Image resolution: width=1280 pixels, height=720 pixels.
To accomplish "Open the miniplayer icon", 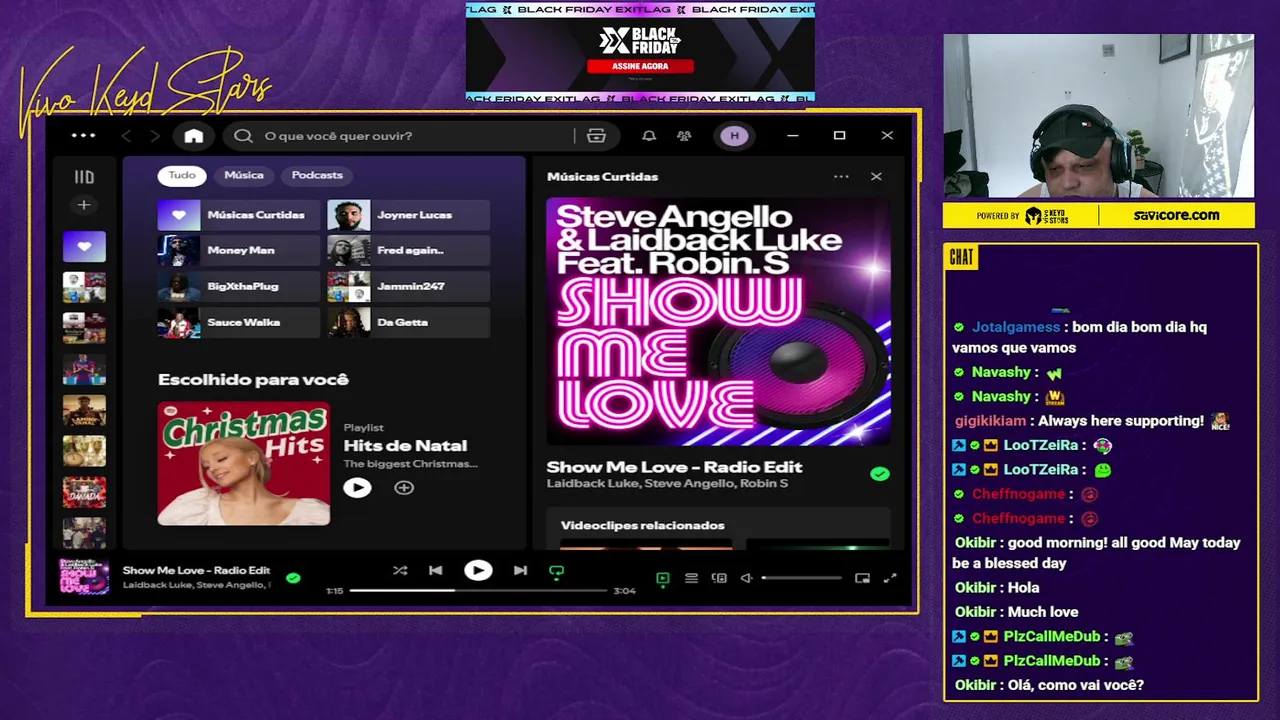I will coord(862,578).
